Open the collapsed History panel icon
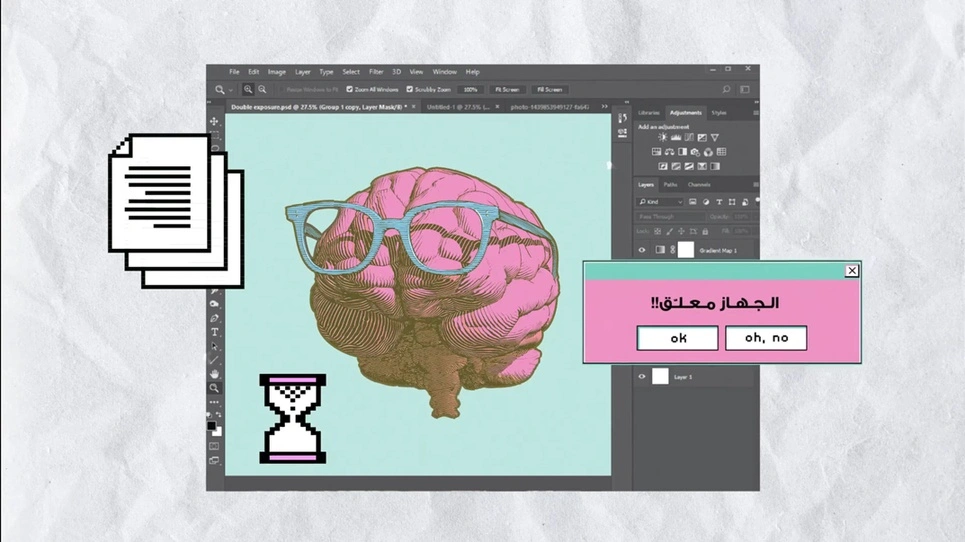The width and height of the screenshot is (965, 542). (622, 118)
